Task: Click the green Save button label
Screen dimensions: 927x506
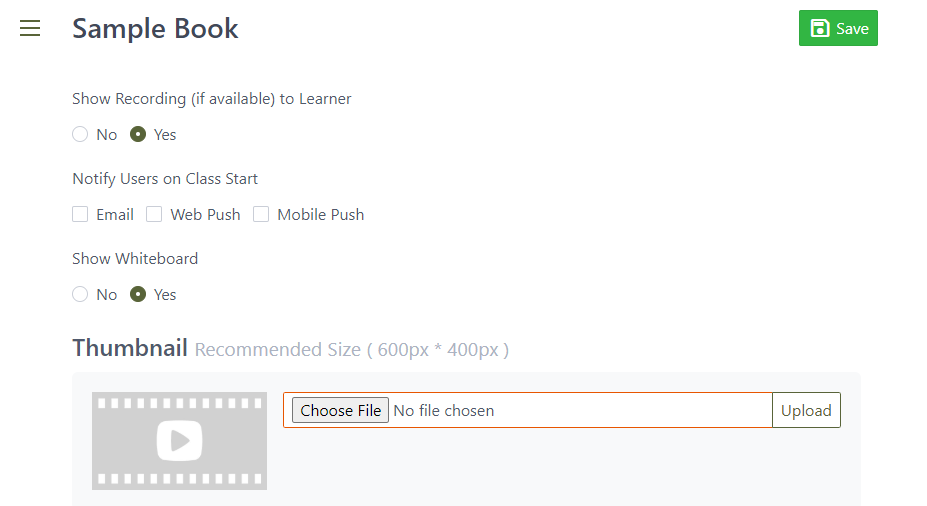Action: [x=852, y=29]
